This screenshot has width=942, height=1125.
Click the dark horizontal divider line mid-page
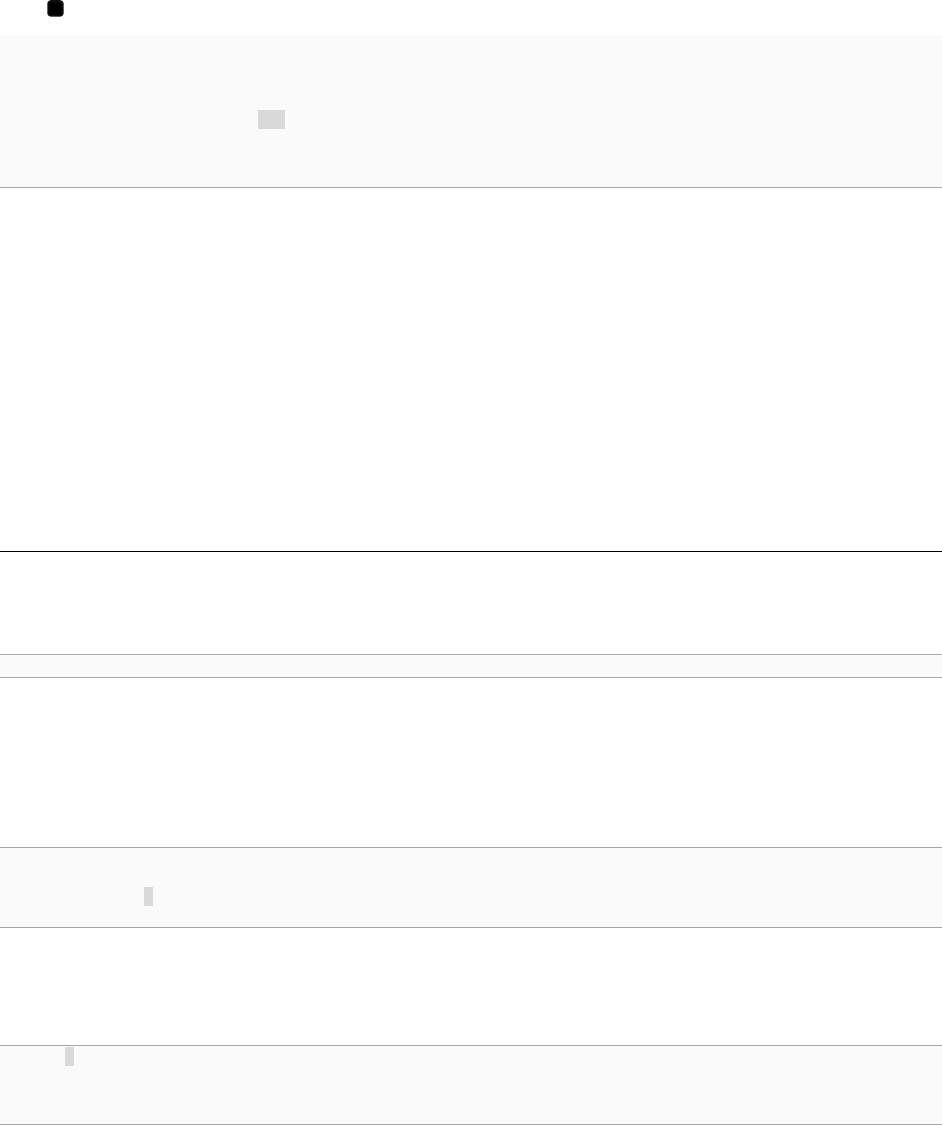click(471, 551)
